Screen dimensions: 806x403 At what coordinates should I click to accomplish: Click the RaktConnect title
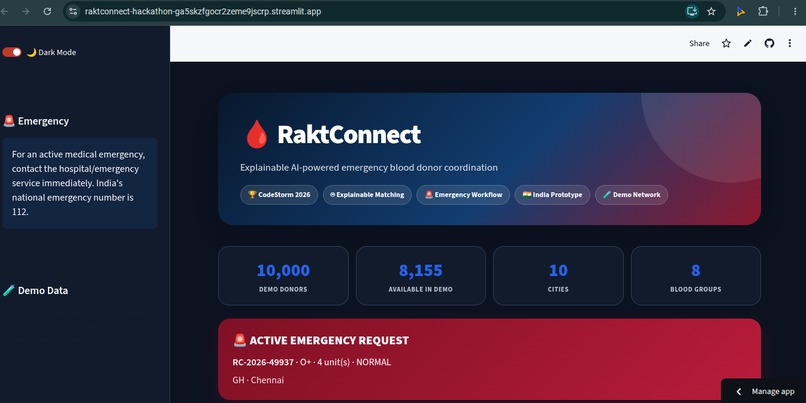pyautogui.click(x=349, y=135)
